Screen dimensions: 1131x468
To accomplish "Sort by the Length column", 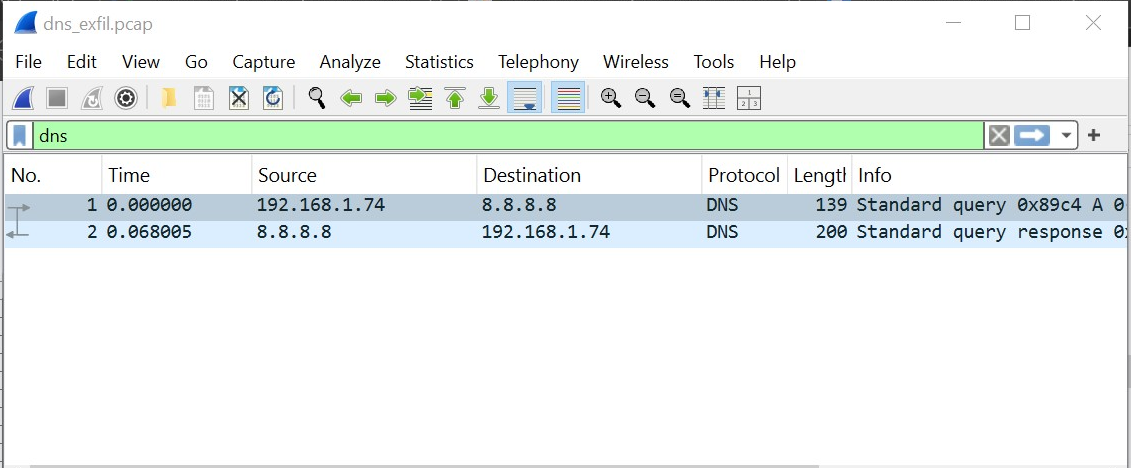I will click(x=819, y=175).
